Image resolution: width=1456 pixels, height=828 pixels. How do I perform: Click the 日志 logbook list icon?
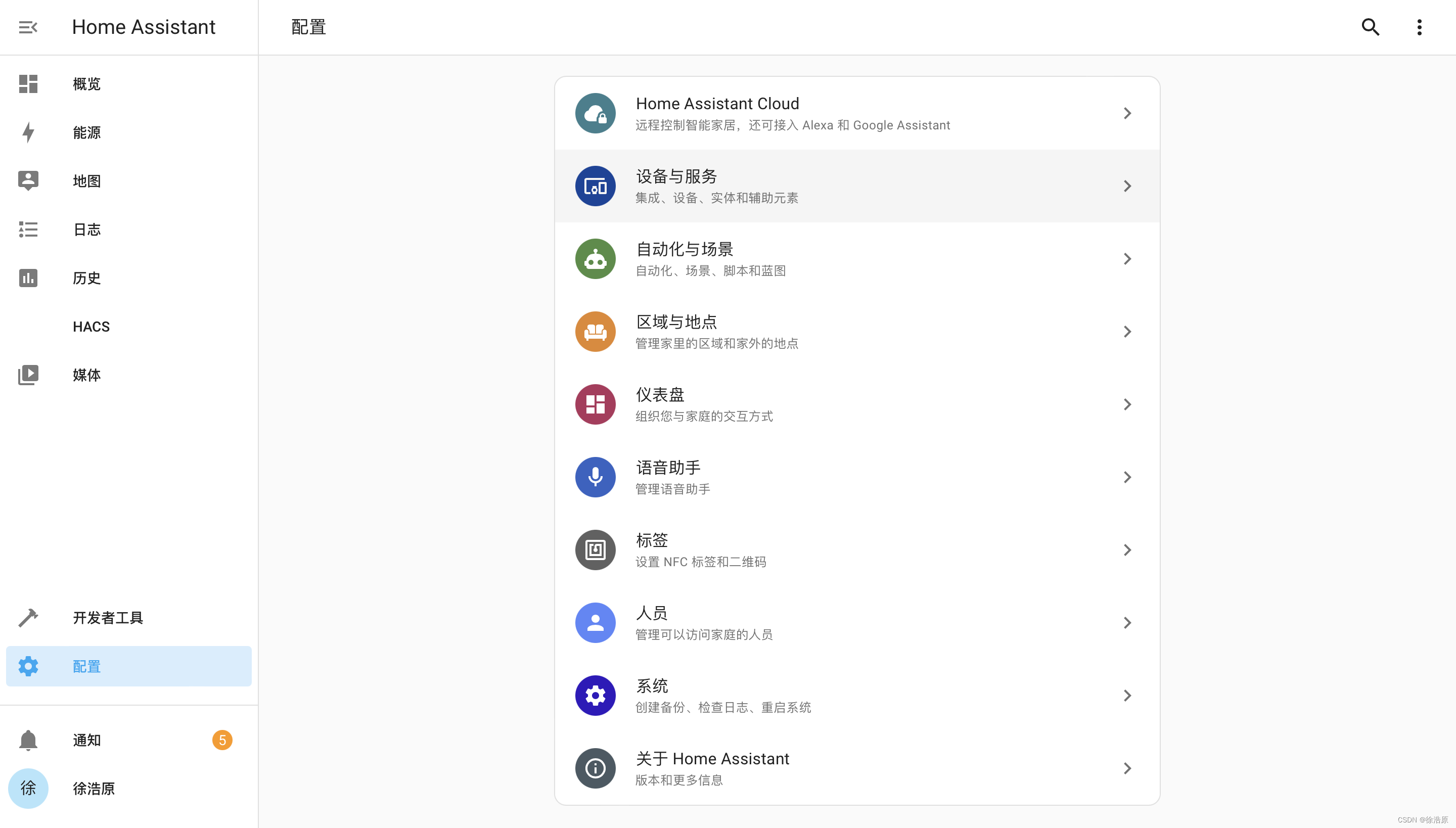pos(28,229)
